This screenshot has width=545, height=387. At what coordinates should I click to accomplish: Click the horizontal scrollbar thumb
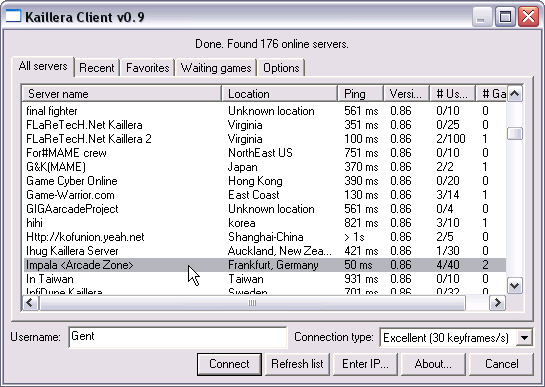(x=252, y=303)
